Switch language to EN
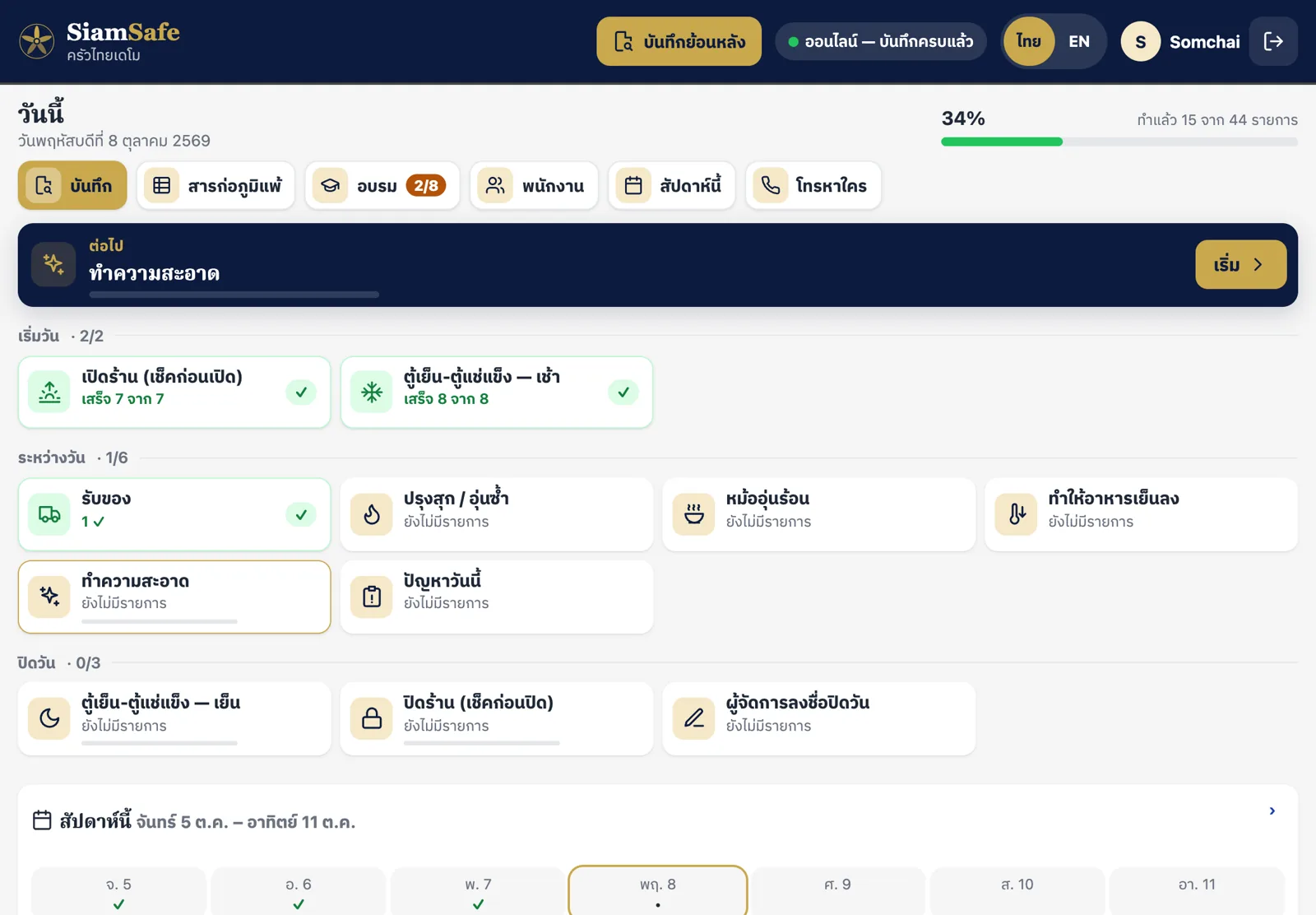The width and height of the screenshot is (1316, 915). pos(1079,41)
